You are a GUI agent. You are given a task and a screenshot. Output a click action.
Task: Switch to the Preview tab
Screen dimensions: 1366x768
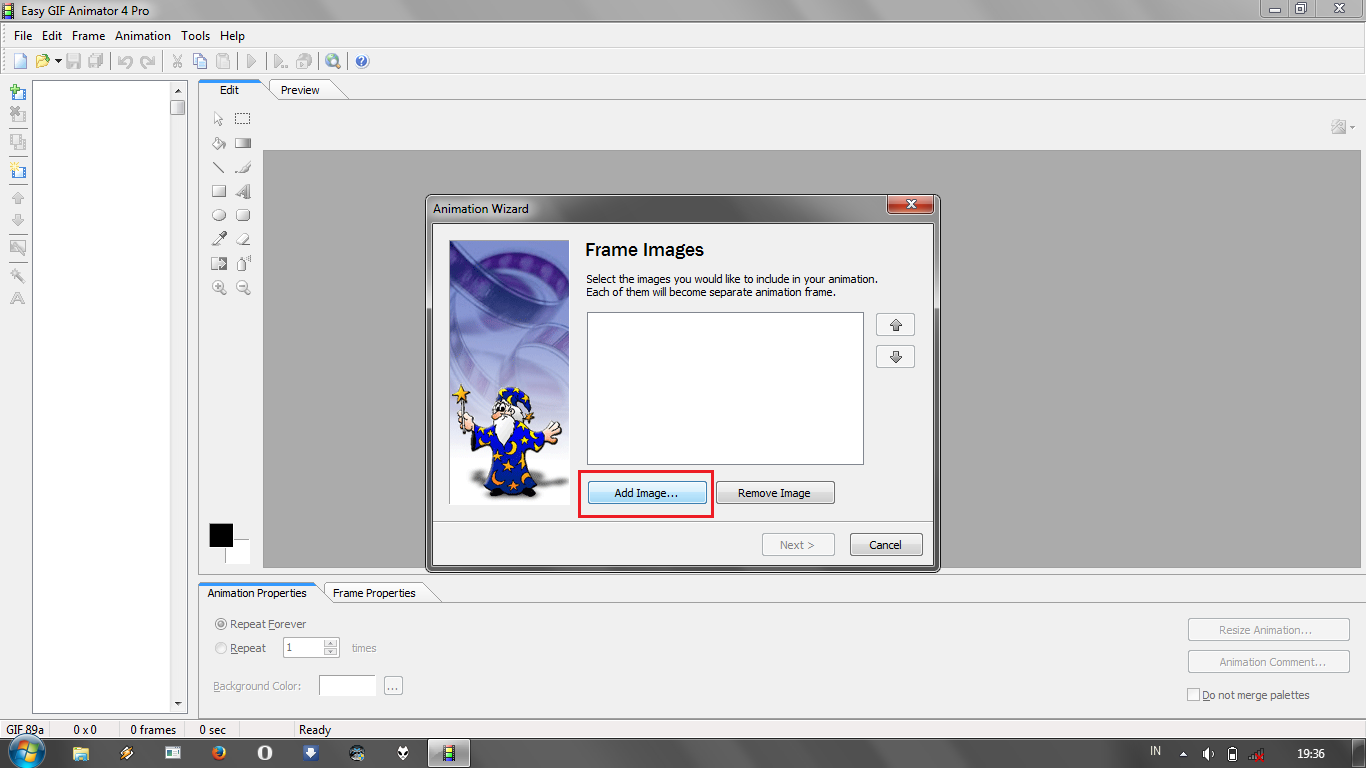300,90
